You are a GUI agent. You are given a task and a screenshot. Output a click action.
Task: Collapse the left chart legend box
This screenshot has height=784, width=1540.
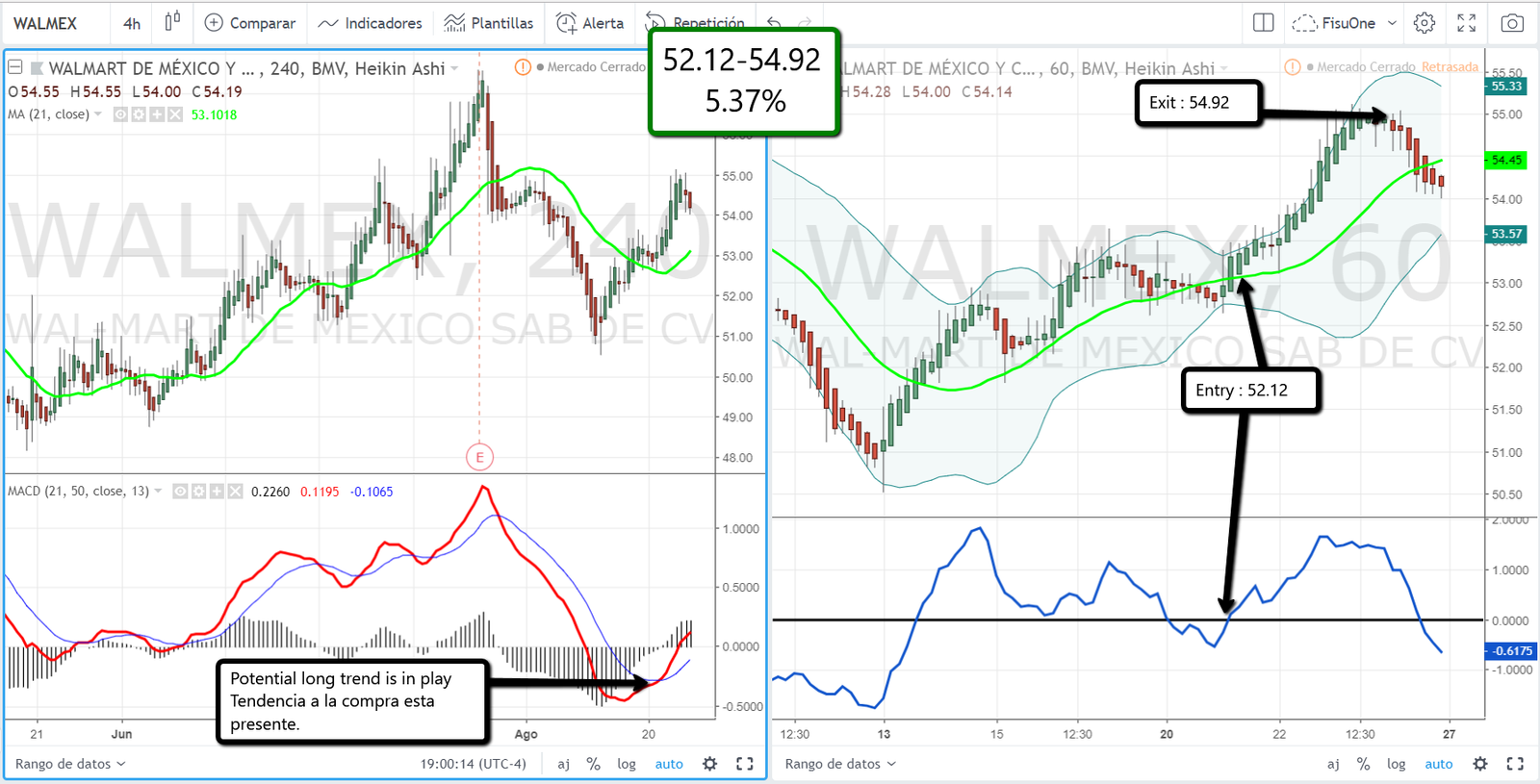click(x=15, y=68)
